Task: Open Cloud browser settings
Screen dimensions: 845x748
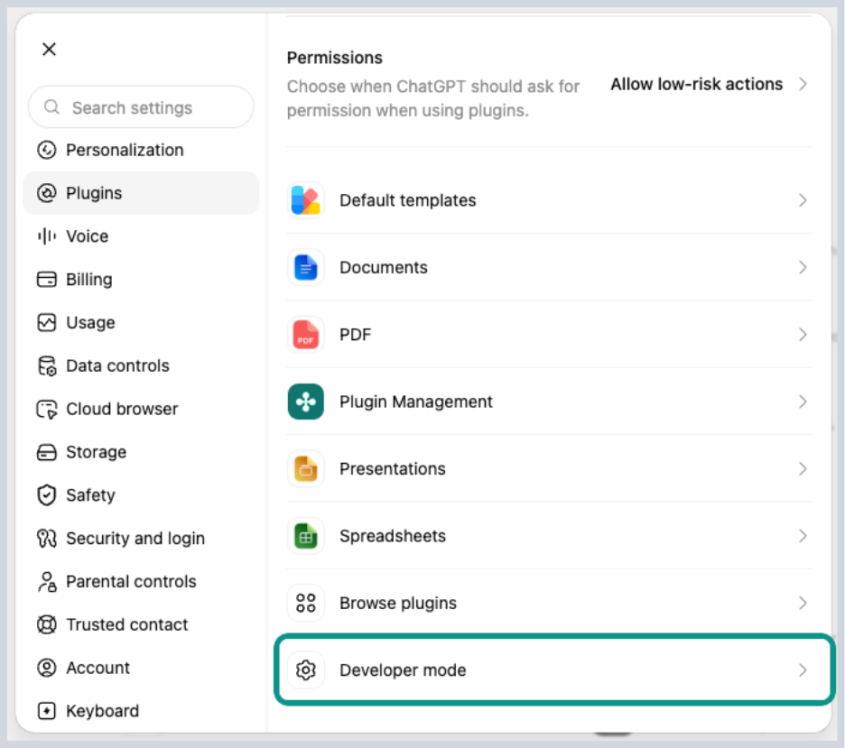Action: [x=141, y=409]
